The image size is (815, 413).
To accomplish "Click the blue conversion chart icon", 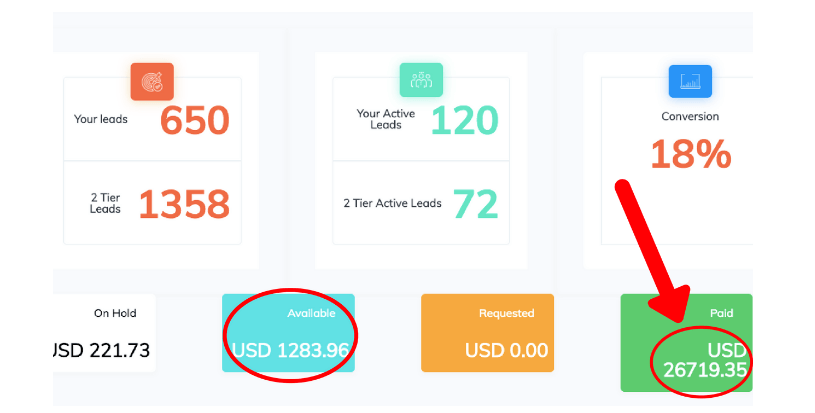I will (690, 81).
